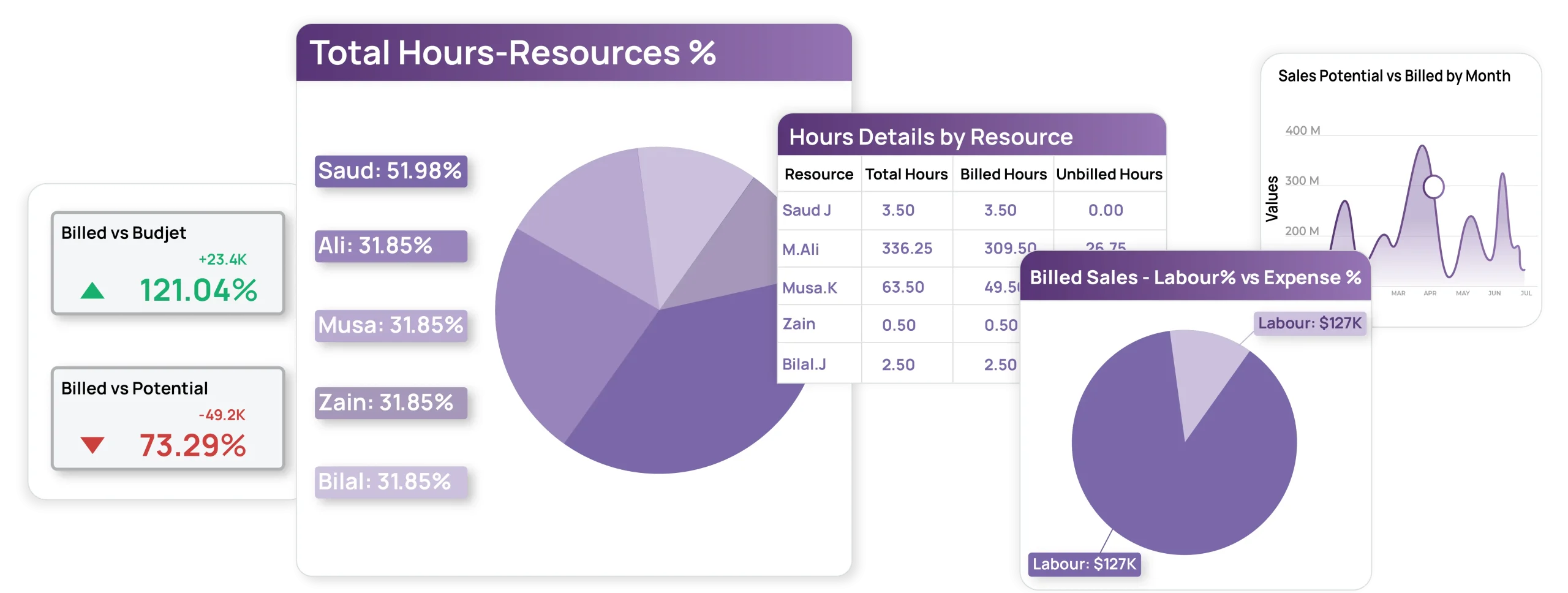1568x593 pixels.
Task: Sort by Total Hours column header
Action: tap(906, 175)
